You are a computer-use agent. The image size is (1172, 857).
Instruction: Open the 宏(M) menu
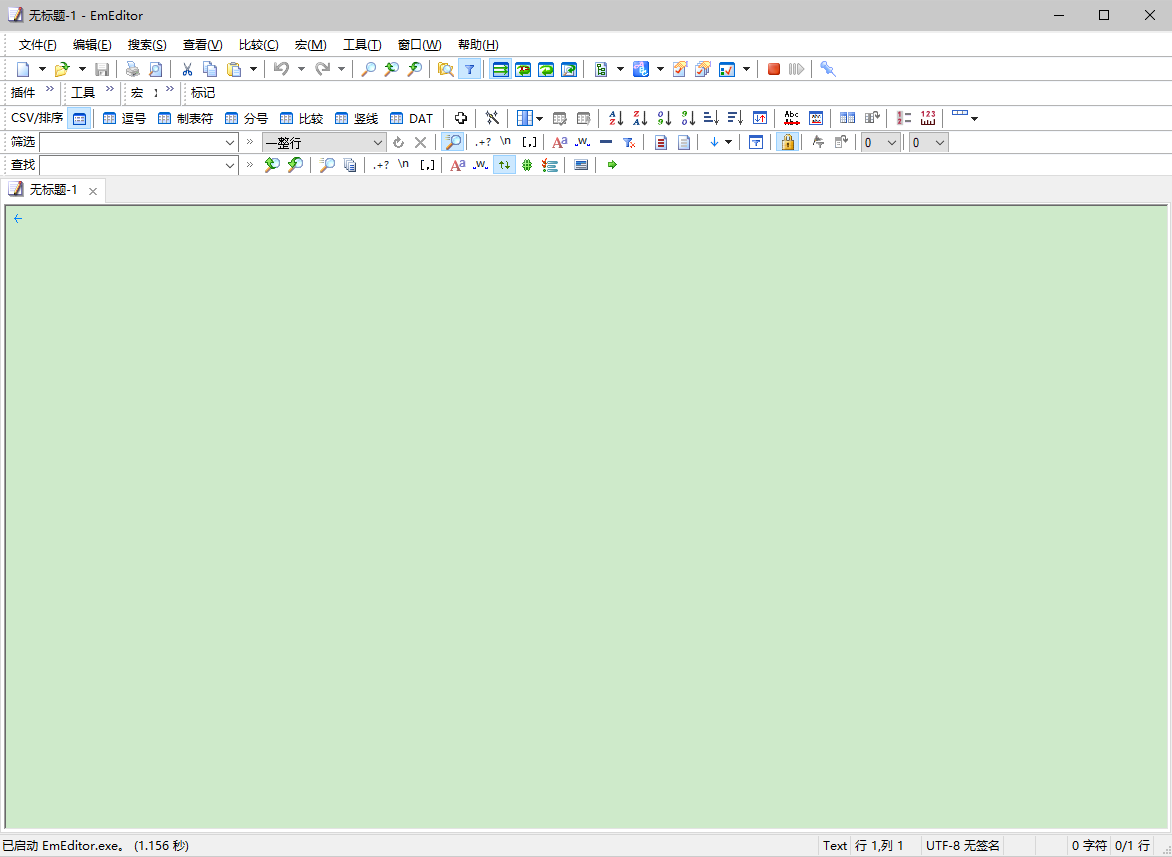tap(310, 45)
